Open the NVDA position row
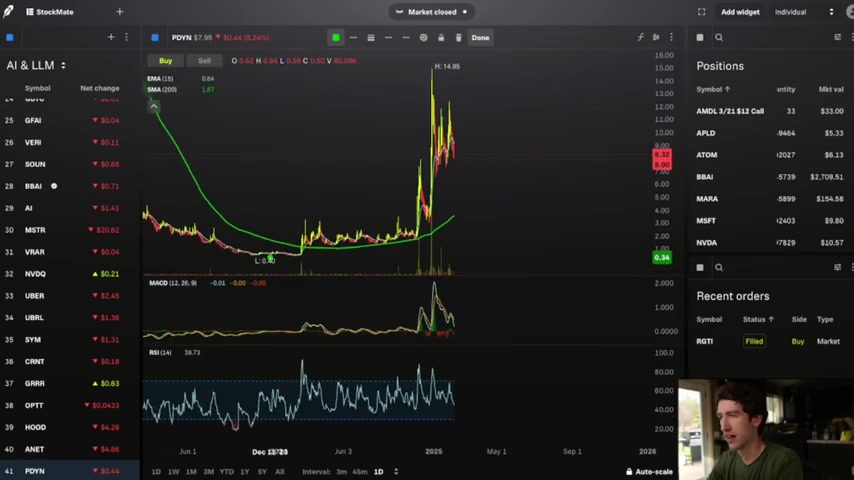The width and height of the screenshot is (854, 480). click(770, 242)
